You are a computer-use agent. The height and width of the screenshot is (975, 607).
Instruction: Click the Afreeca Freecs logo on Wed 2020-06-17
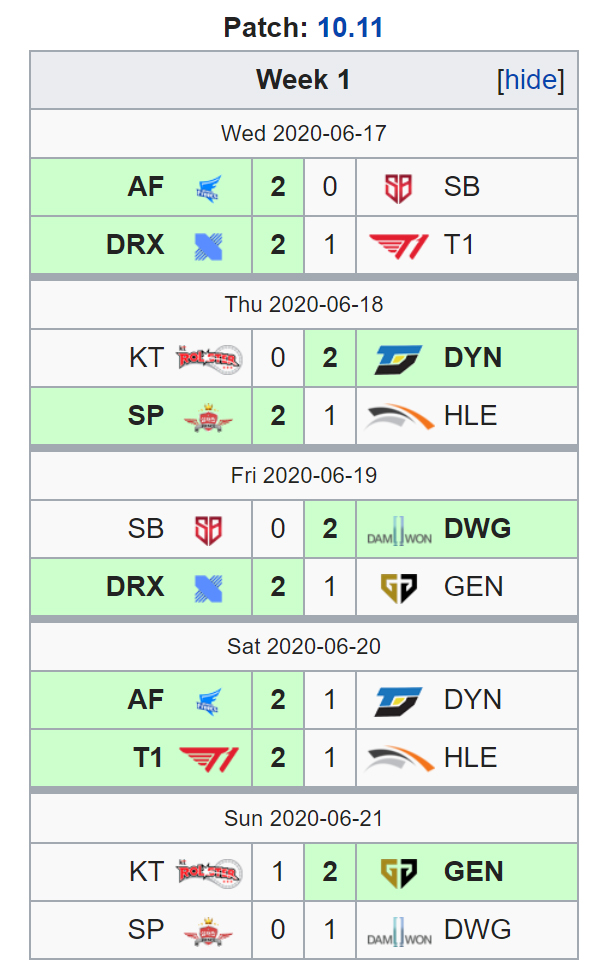click(x=208, y=188)
